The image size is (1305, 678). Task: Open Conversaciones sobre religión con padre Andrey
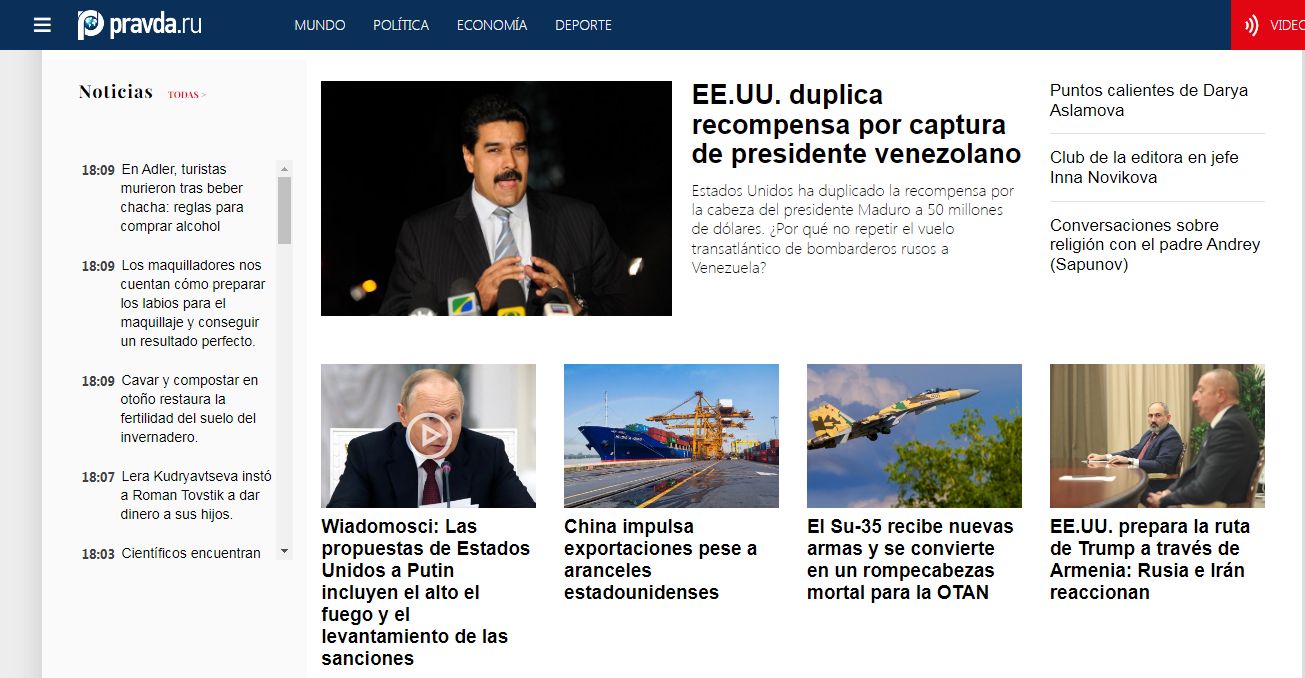tap(1155, 245)
